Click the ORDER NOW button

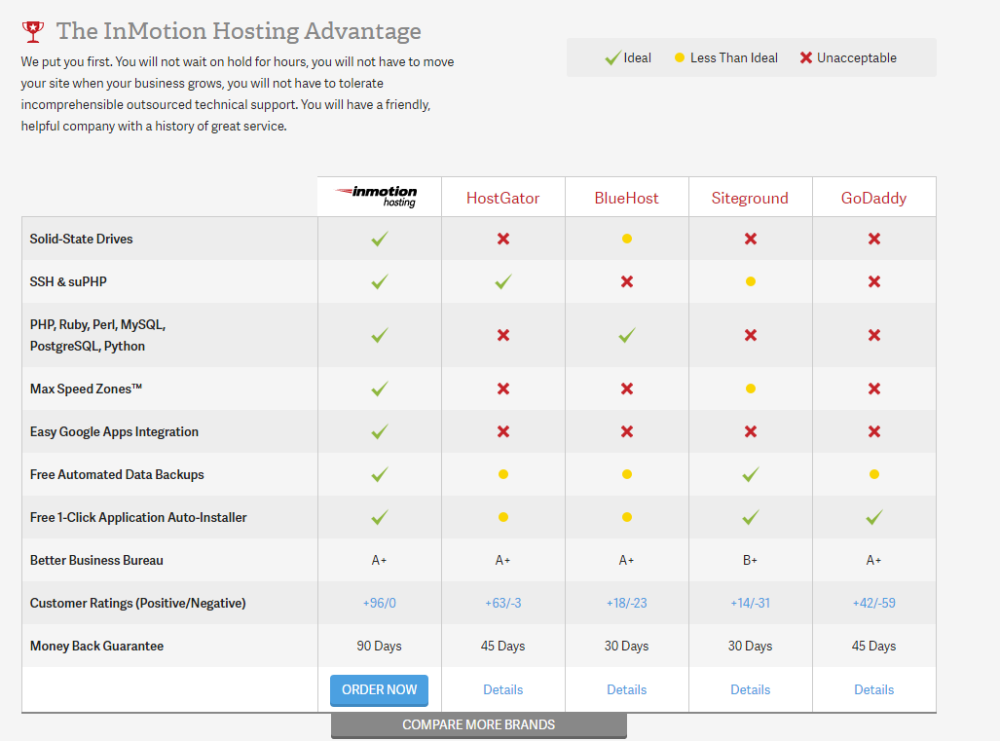(379, 690)
